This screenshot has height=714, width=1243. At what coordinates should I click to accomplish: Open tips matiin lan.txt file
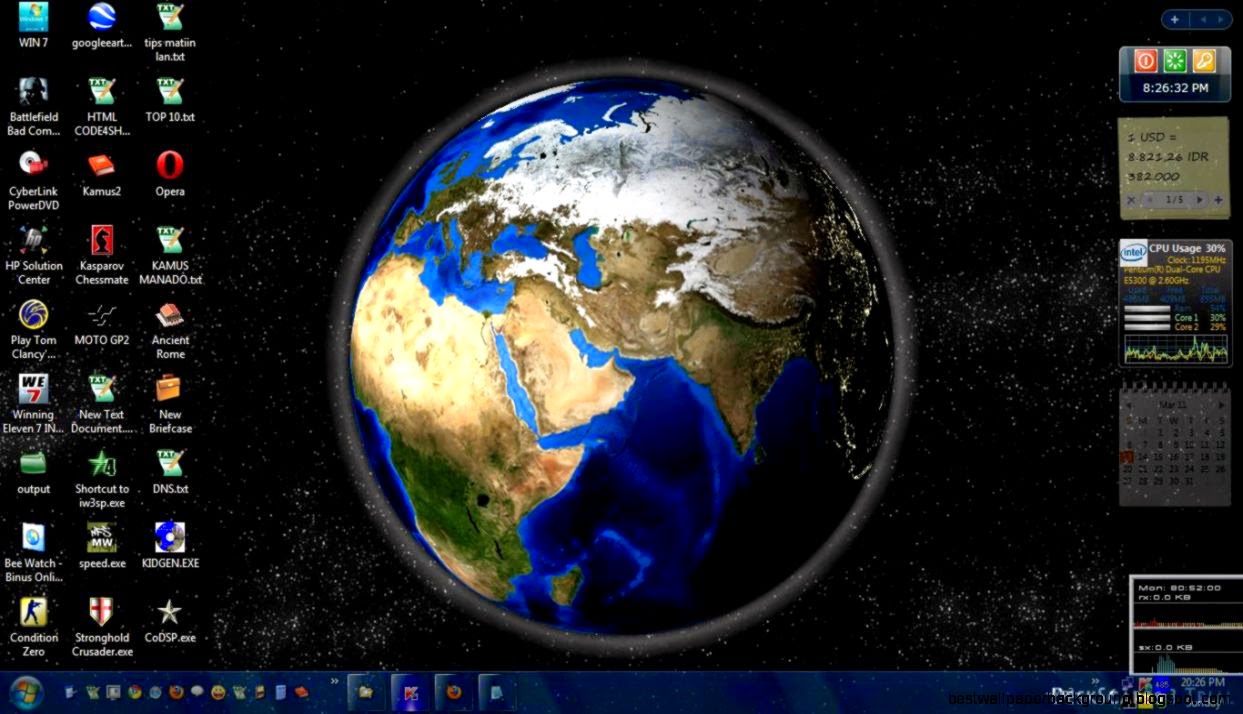tap(170, 32)
